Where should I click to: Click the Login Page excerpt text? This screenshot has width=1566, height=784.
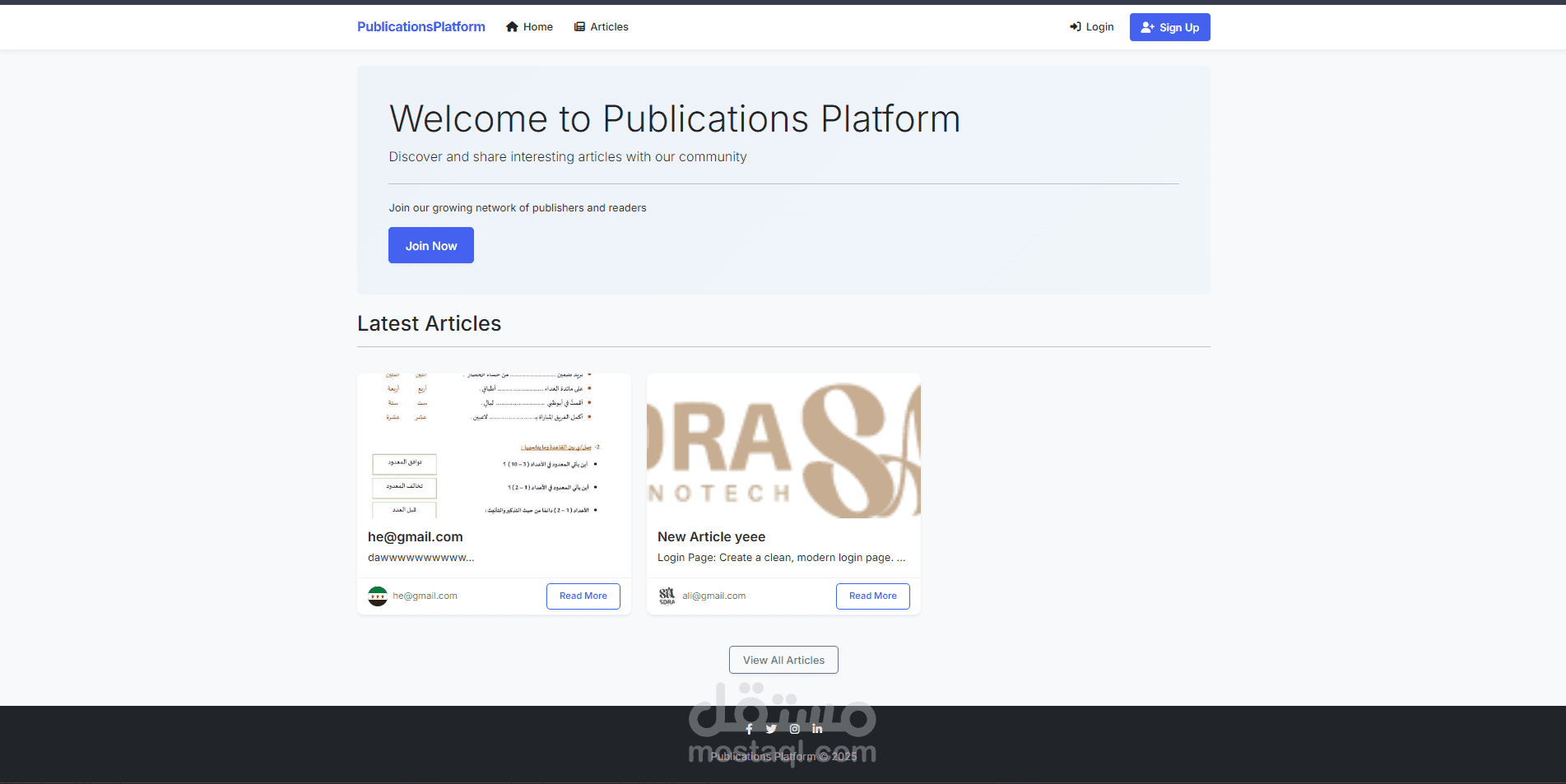(x=781, y=558)
